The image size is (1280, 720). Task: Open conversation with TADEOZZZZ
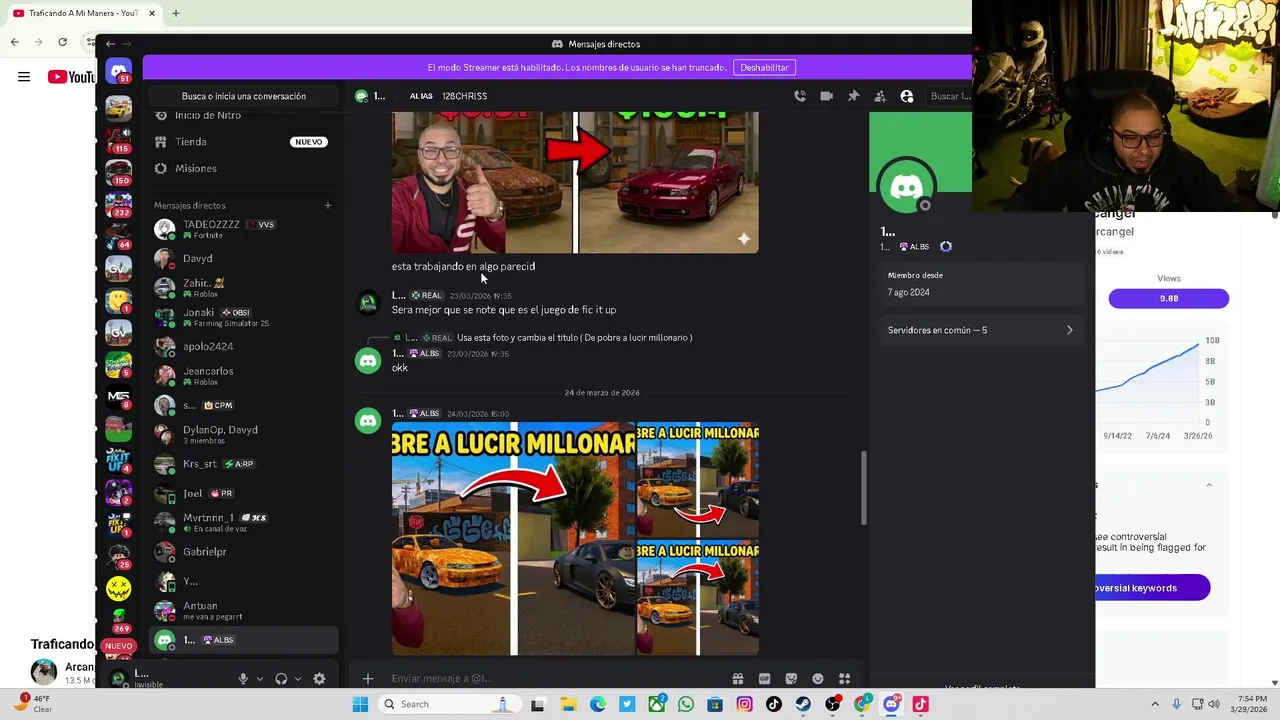point(244,229)
